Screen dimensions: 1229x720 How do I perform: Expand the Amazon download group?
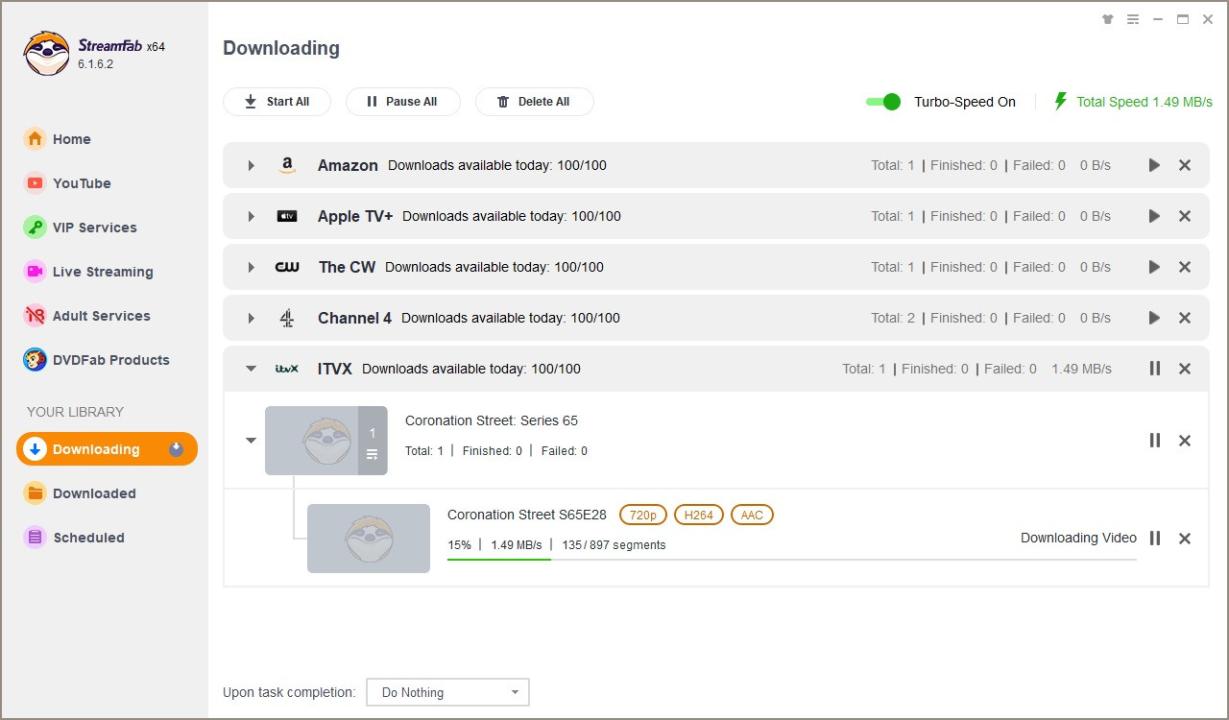pos(251,166)
